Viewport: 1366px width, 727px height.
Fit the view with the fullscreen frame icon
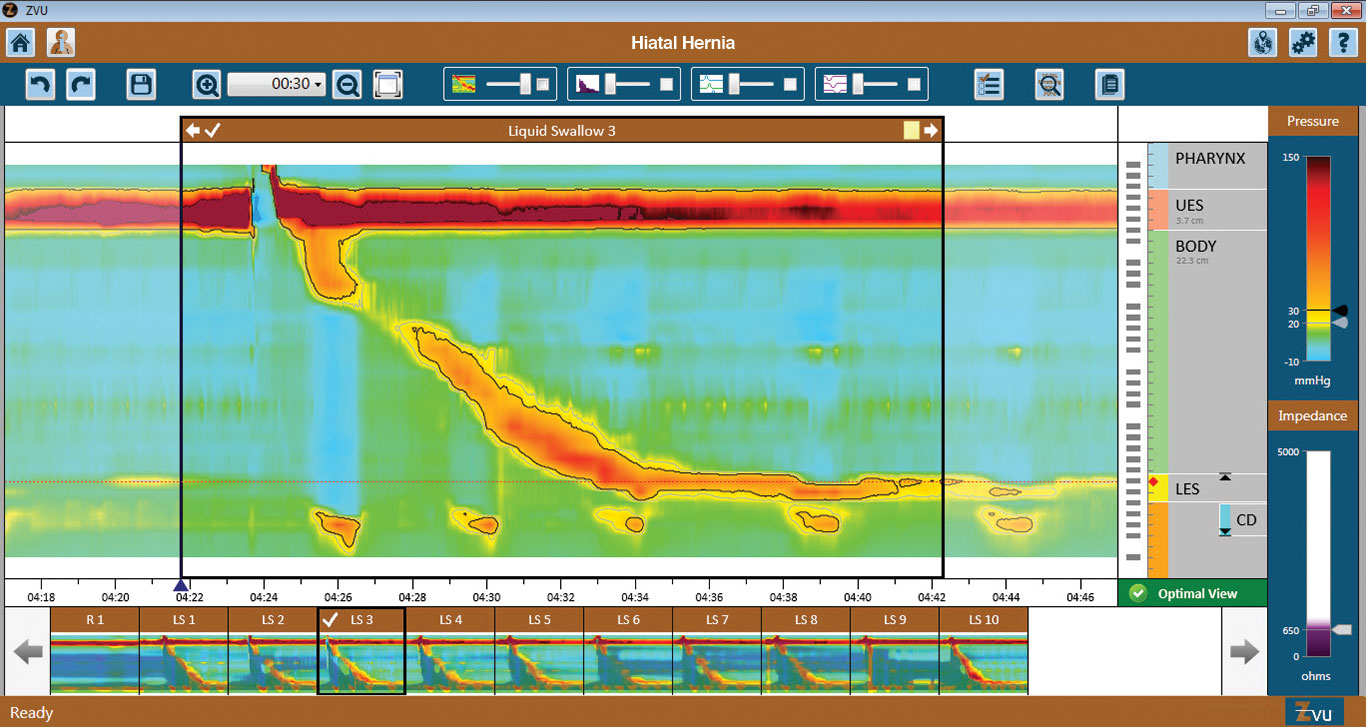pos(388,84)
